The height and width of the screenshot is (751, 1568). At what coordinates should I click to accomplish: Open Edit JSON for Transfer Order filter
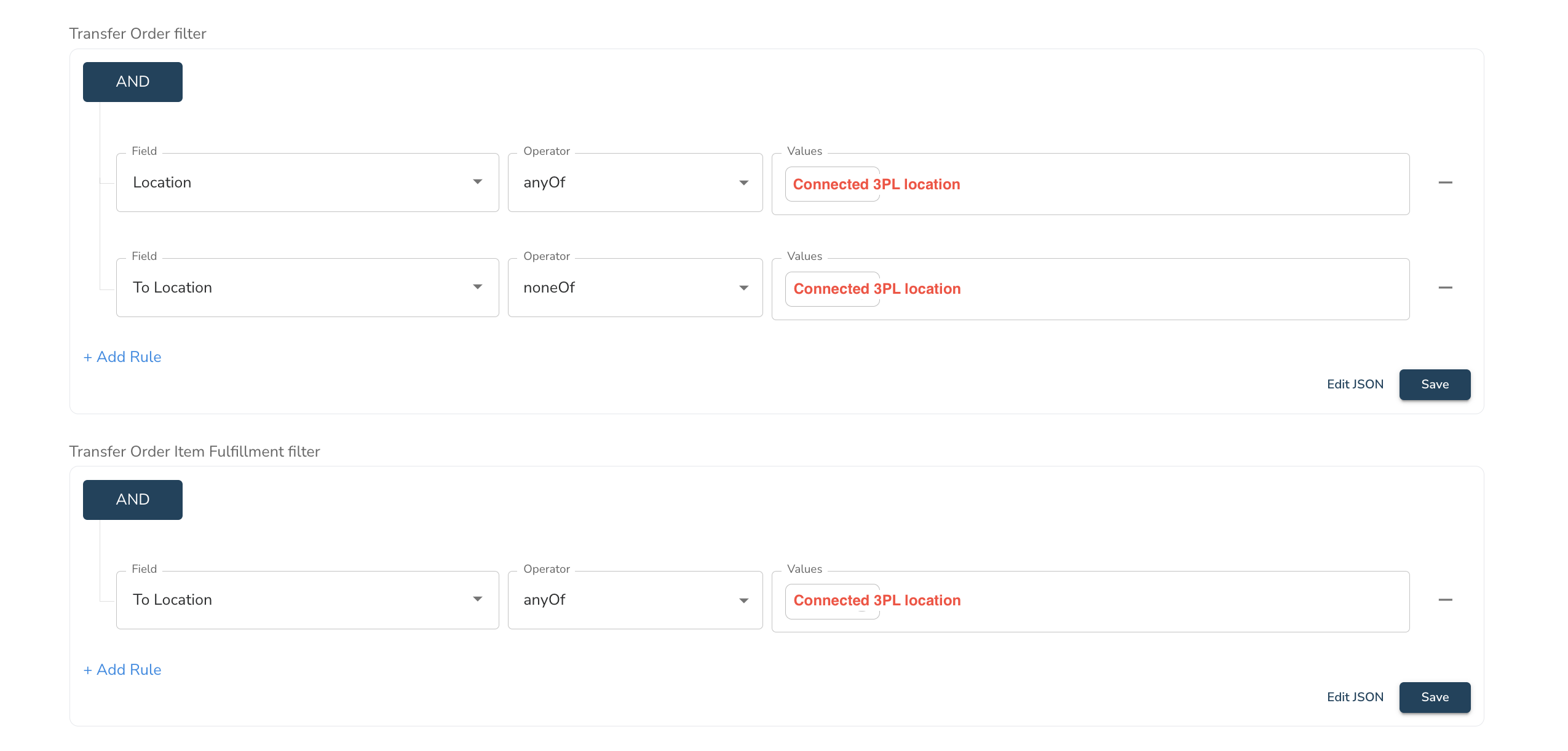(1355, 385)
